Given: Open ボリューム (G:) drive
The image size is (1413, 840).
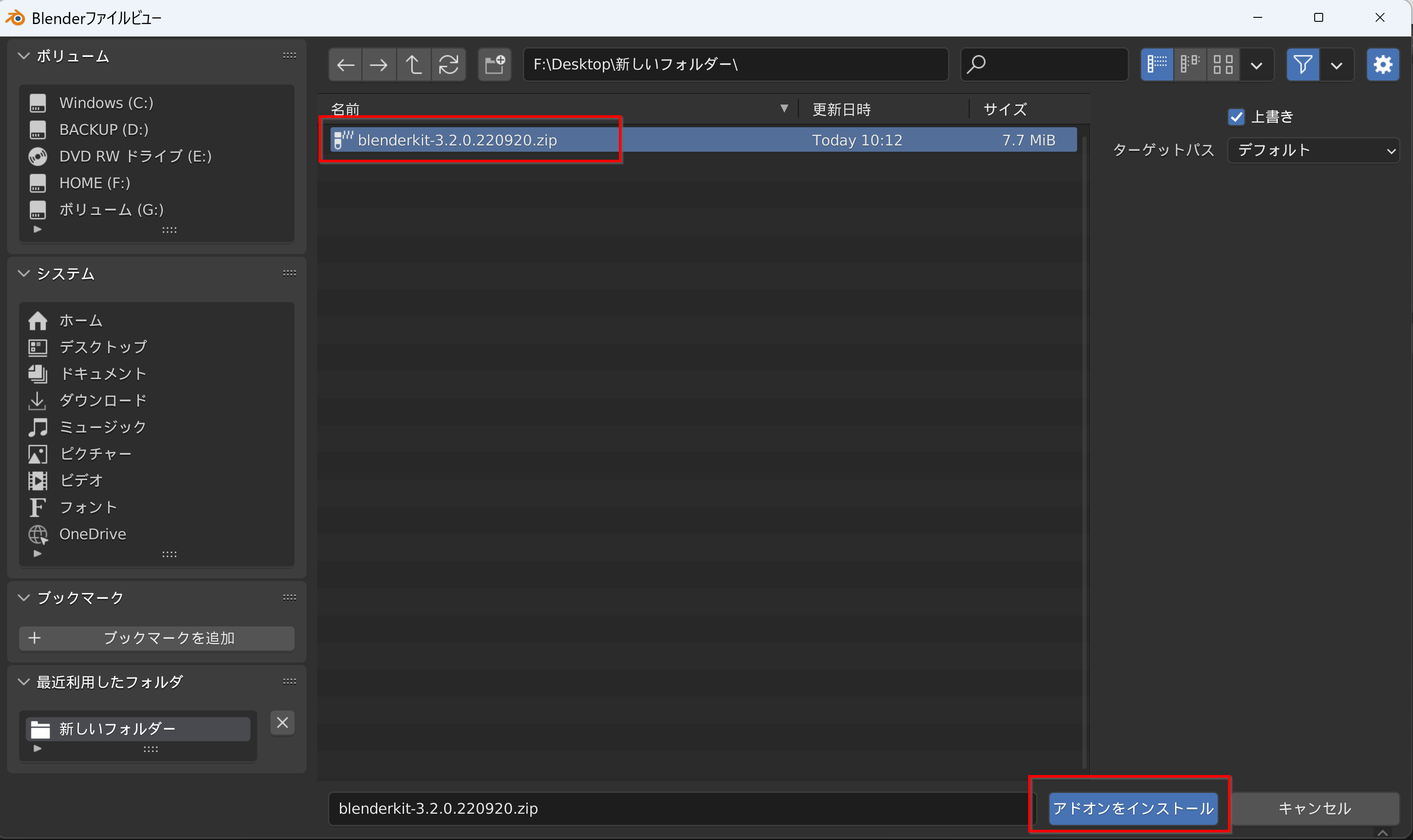Looking at the screenshot, I should [x=157, y=210].
